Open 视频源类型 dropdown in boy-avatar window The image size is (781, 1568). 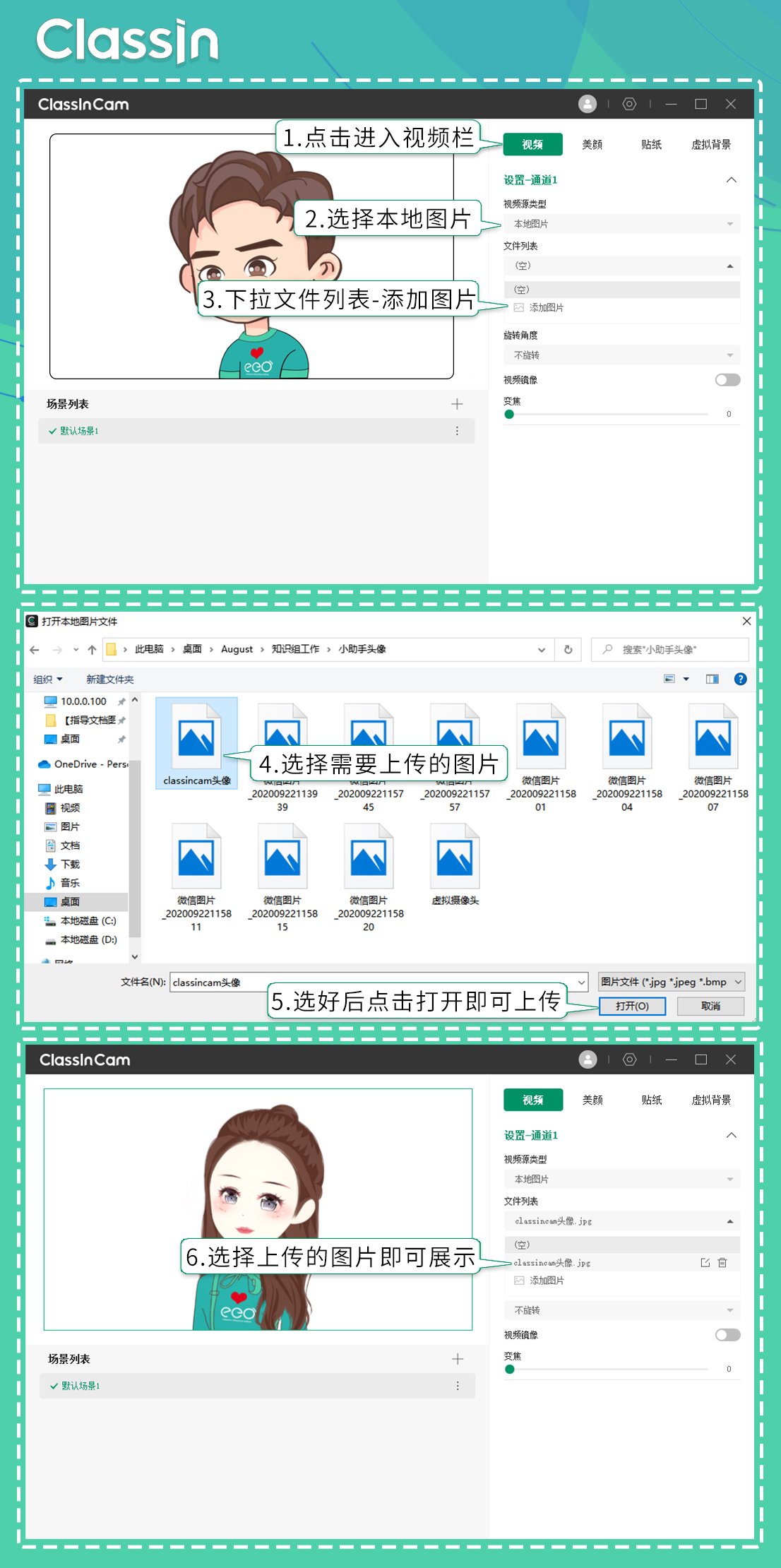622,224
